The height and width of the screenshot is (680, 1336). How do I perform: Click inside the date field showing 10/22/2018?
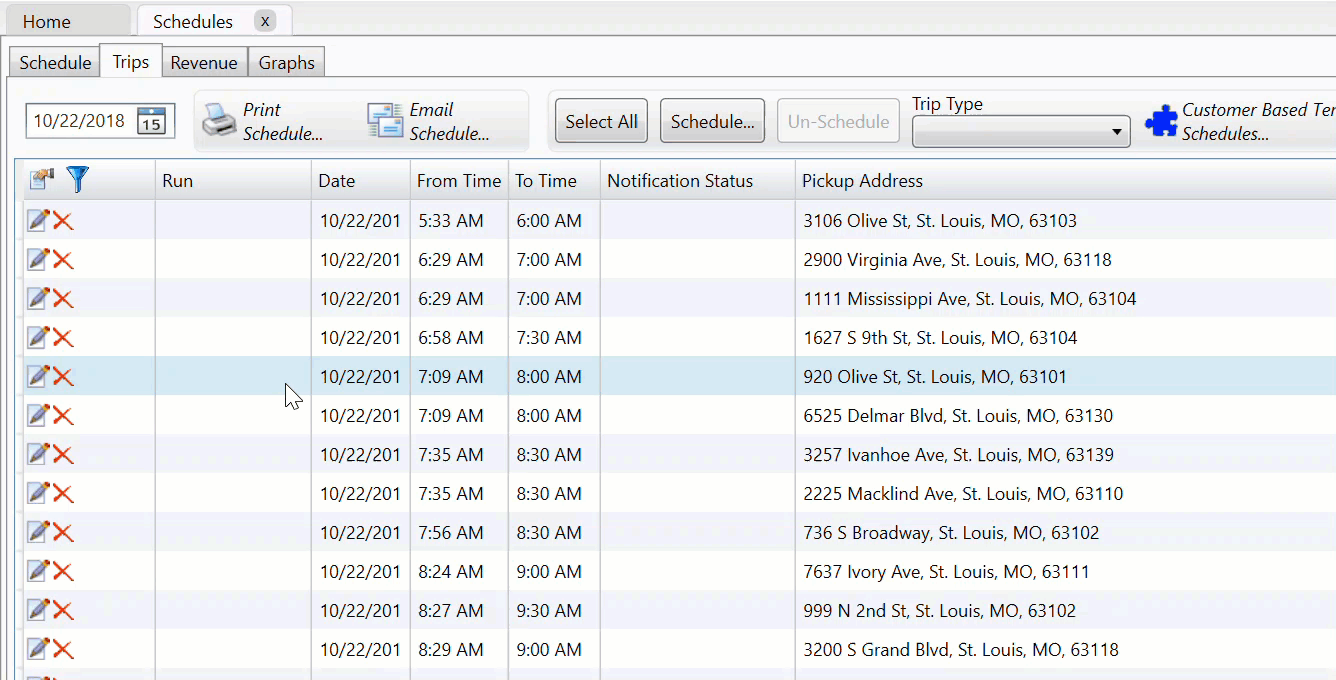tap(80, 120)
